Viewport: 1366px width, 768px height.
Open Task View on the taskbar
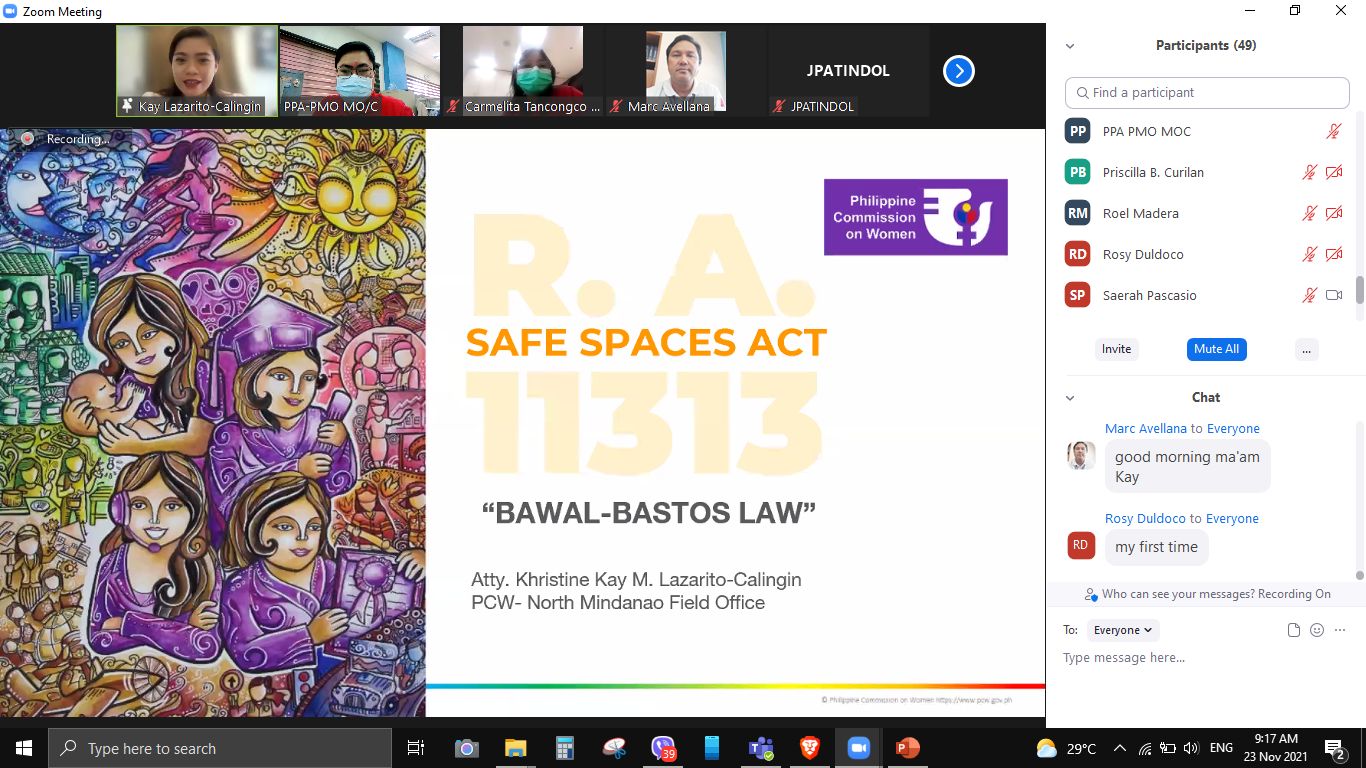pos(416,748)
